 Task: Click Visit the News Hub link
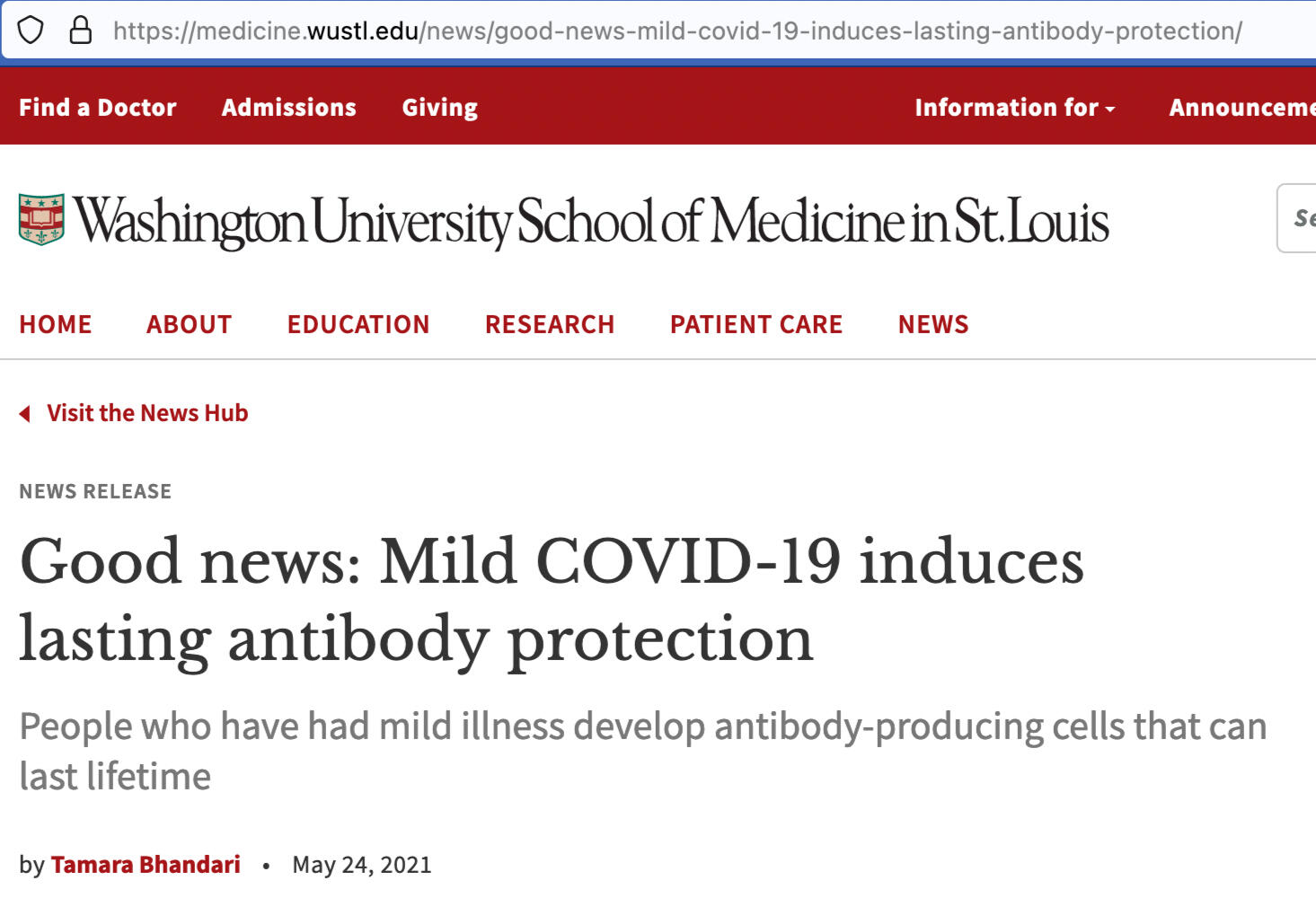pyautogui.click(x=147, y=413)
